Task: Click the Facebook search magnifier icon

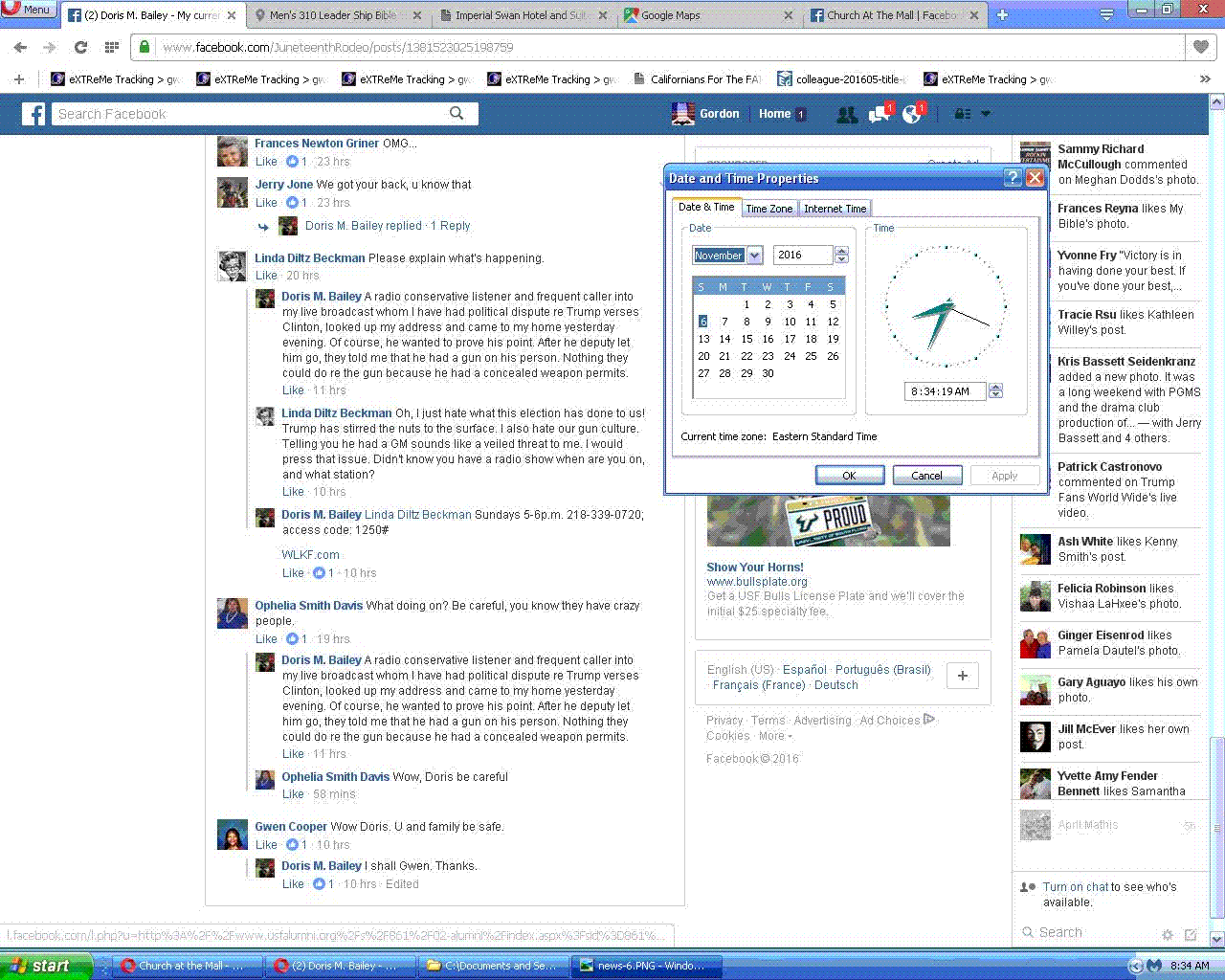Action: [457, 113]
